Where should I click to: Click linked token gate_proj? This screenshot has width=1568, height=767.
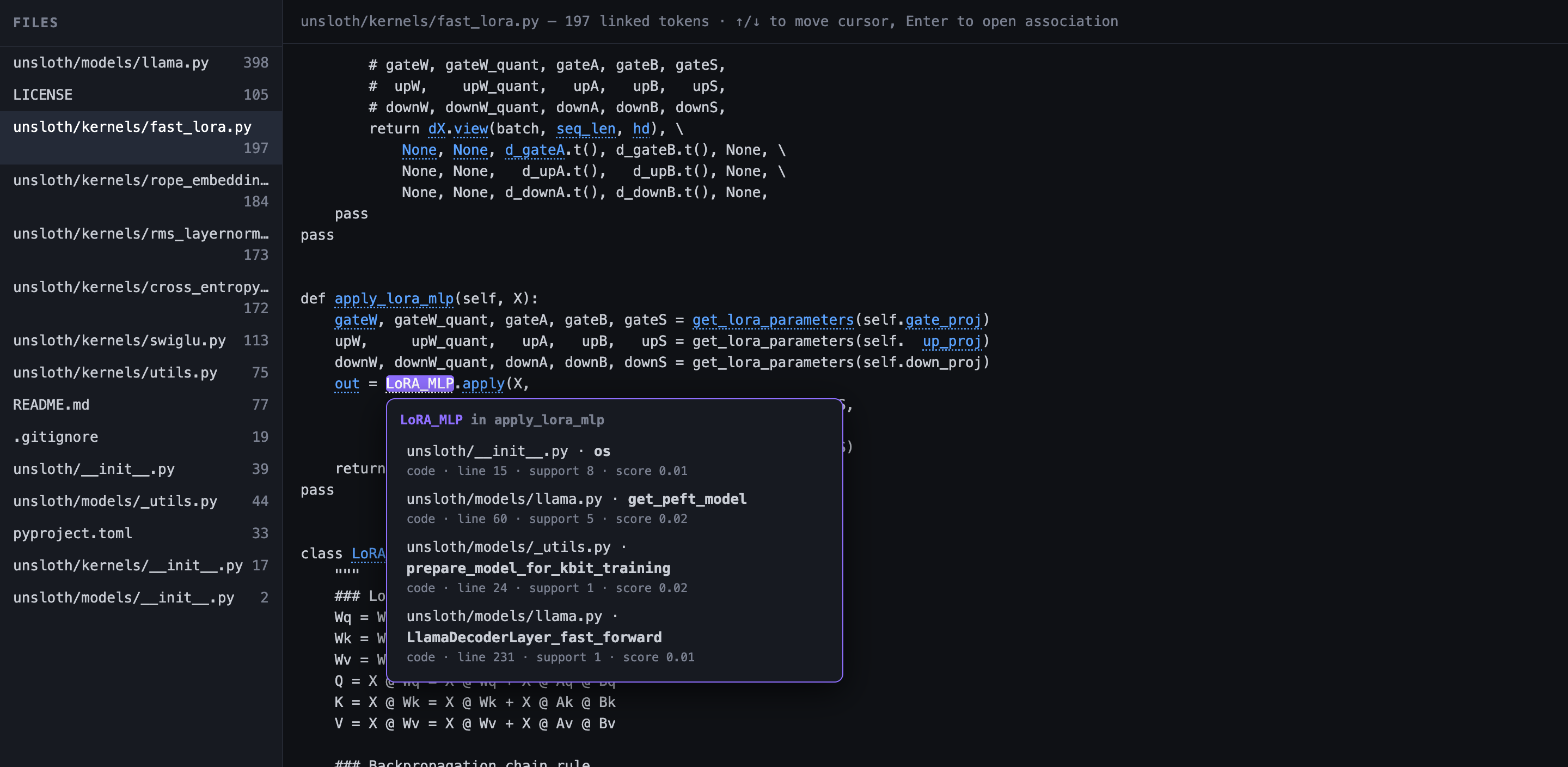point(944,320)
